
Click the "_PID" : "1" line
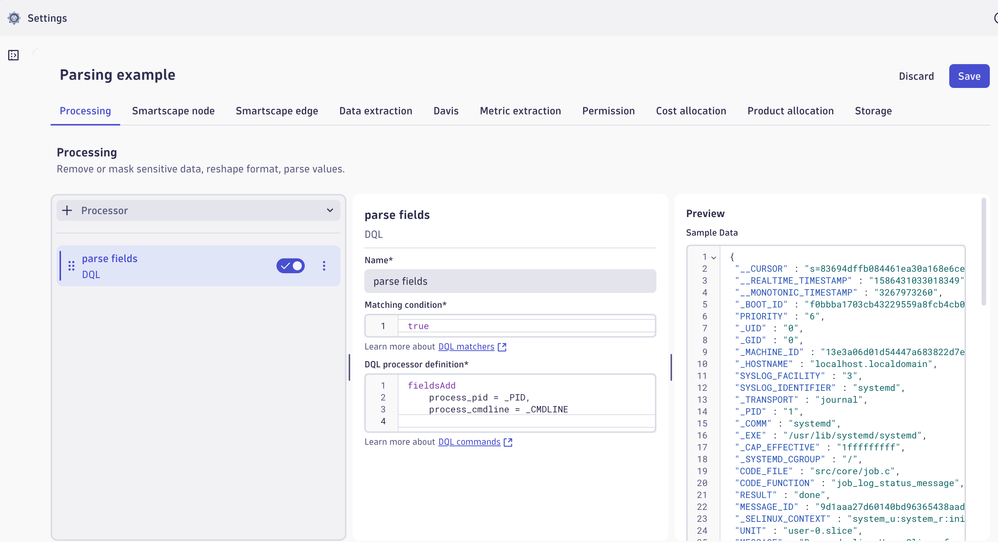[x=769, y=412]
